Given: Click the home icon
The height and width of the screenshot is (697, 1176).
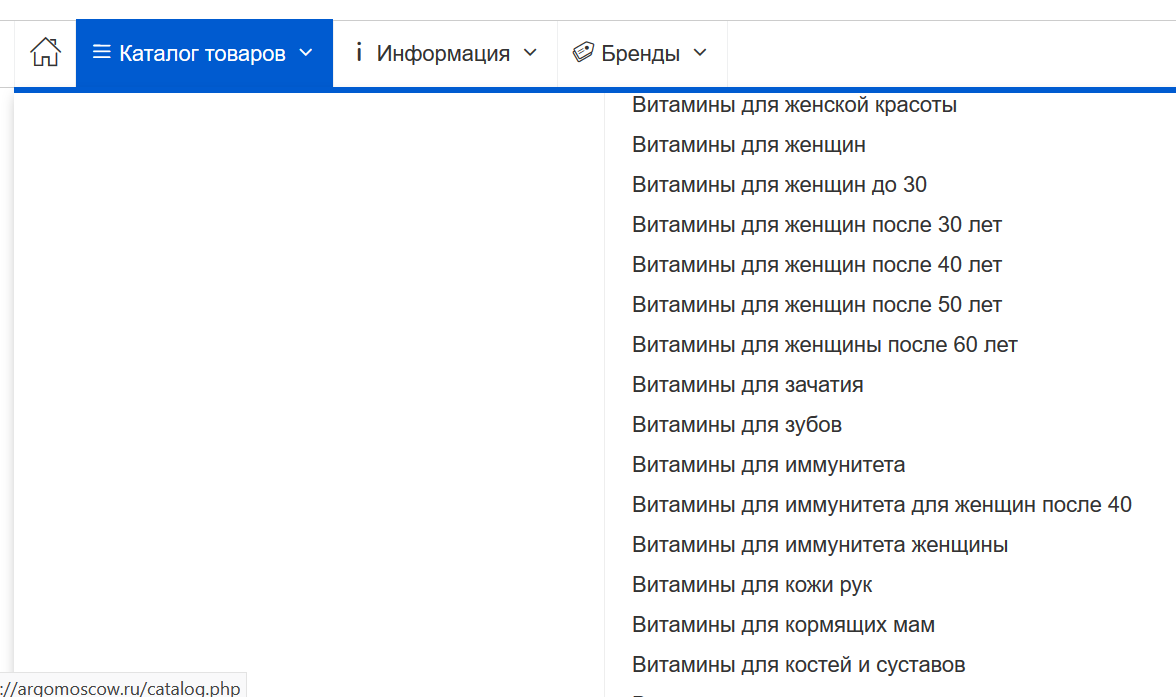Looking at the screenshot, I should [x=45, y=53].
